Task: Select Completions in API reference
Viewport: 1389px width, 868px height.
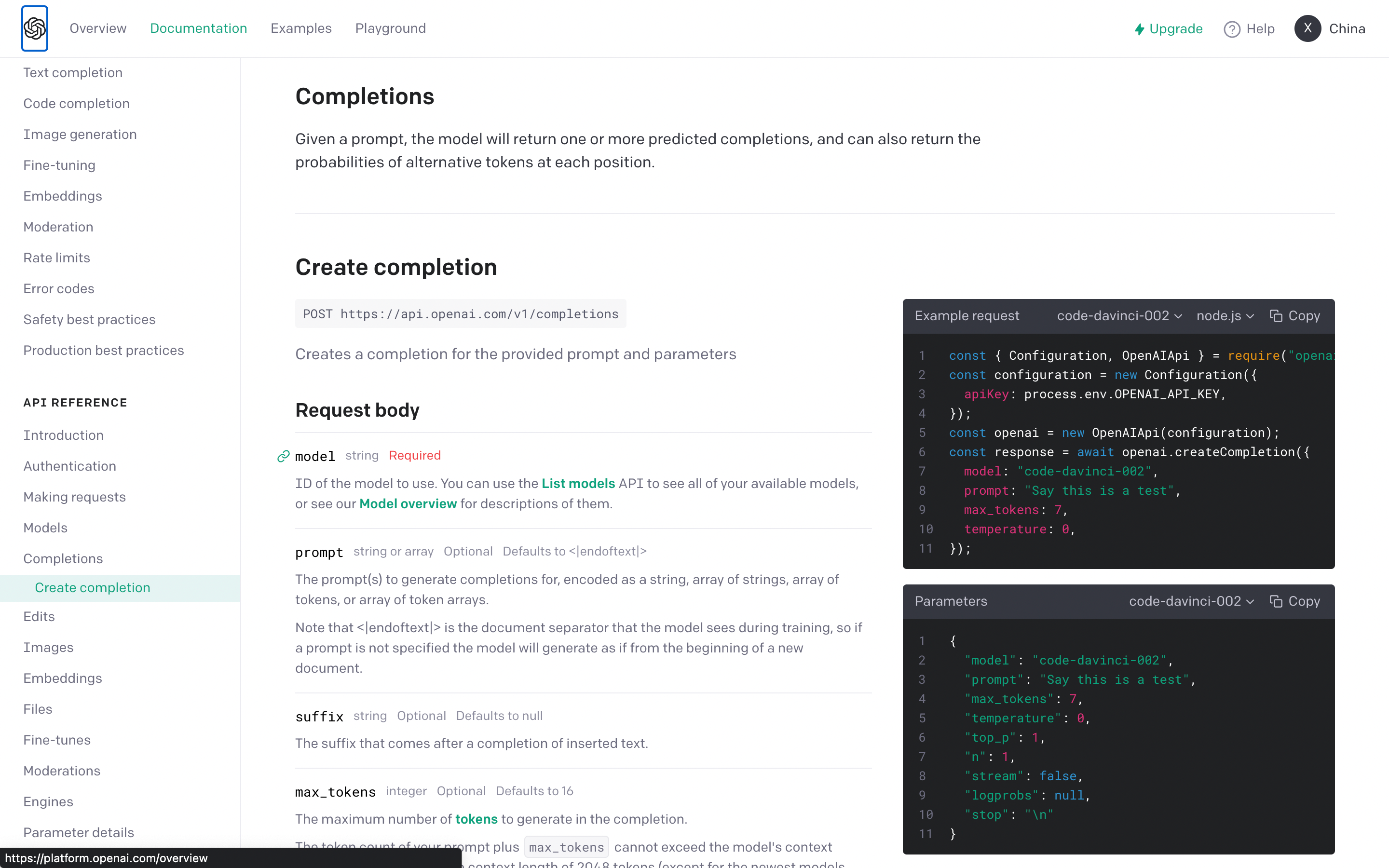Action: 63,558
